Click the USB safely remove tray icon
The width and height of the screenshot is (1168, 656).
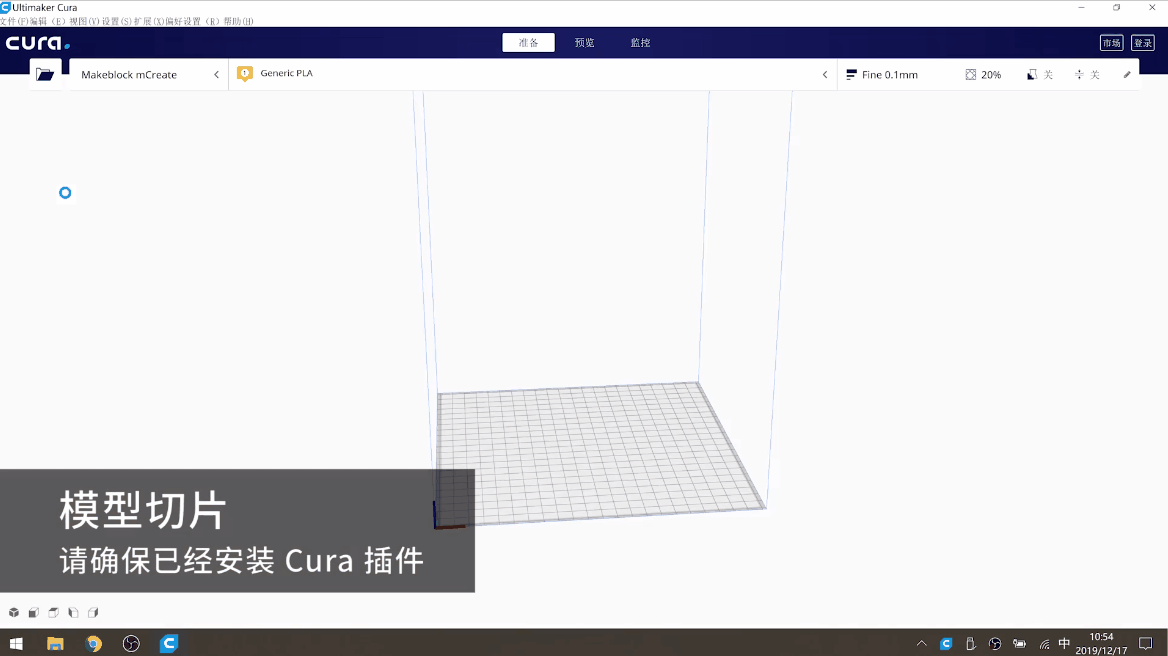click(x=971, y=644)
